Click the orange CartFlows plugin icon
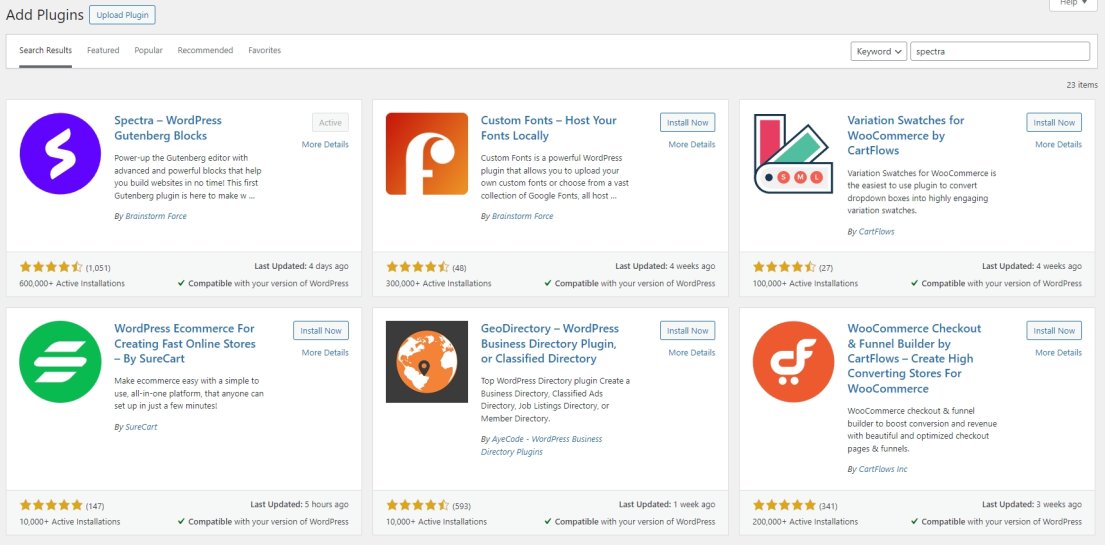Viewport: 1105px width, 545px height. click(794, 361)
